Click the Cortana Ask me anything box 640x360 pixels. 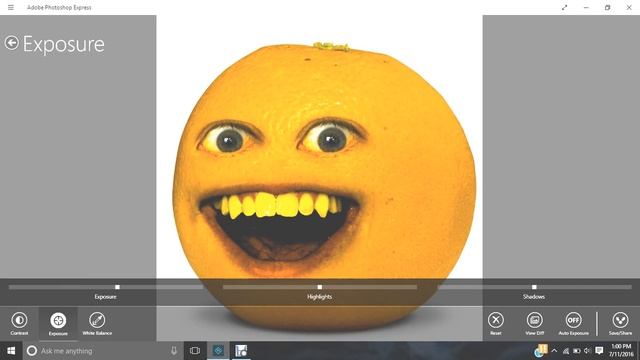point(102,351)
